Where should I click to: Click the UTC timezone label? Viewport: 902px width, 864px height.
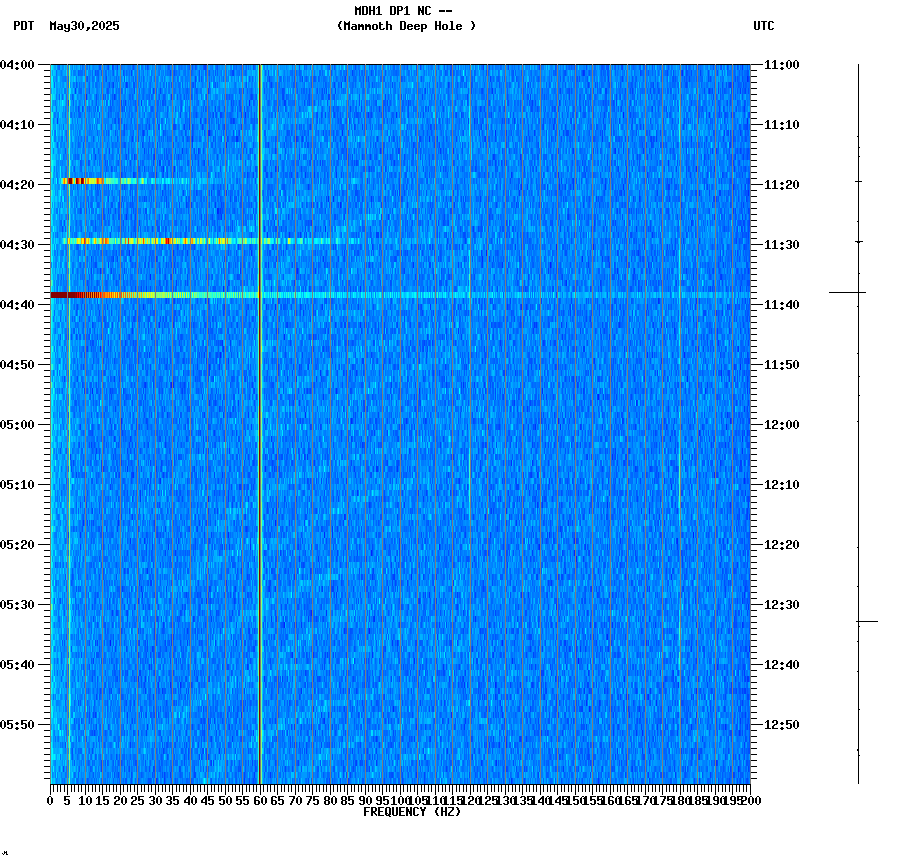coord(764,27)
